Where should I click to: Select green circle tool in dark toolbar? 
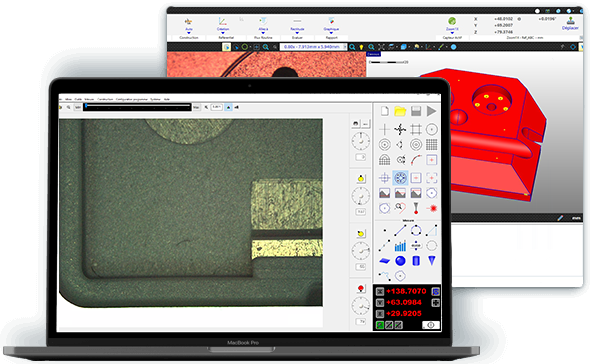pyautogui.click(x=245, y=47)
